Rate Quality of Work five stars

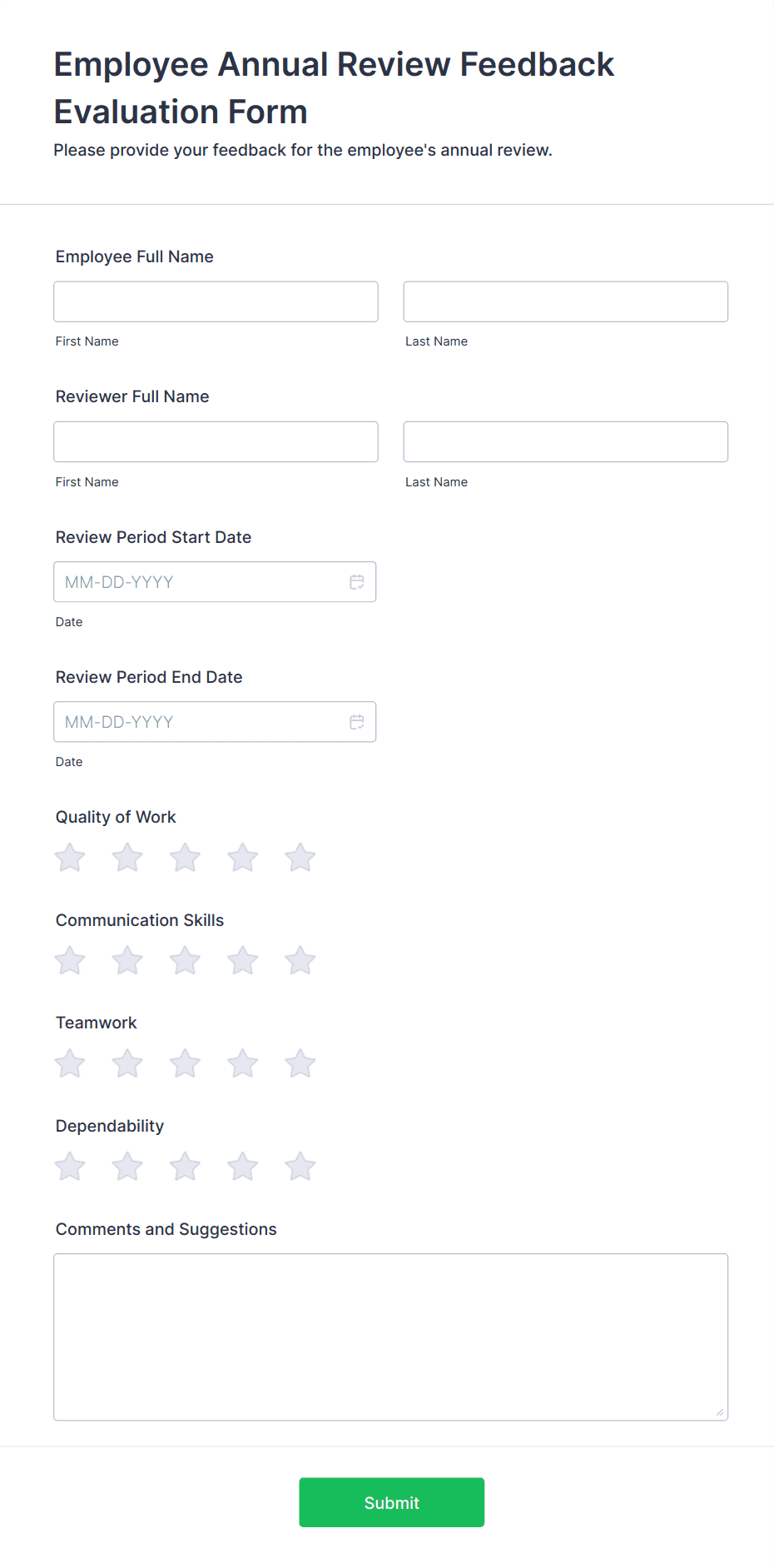300,857
